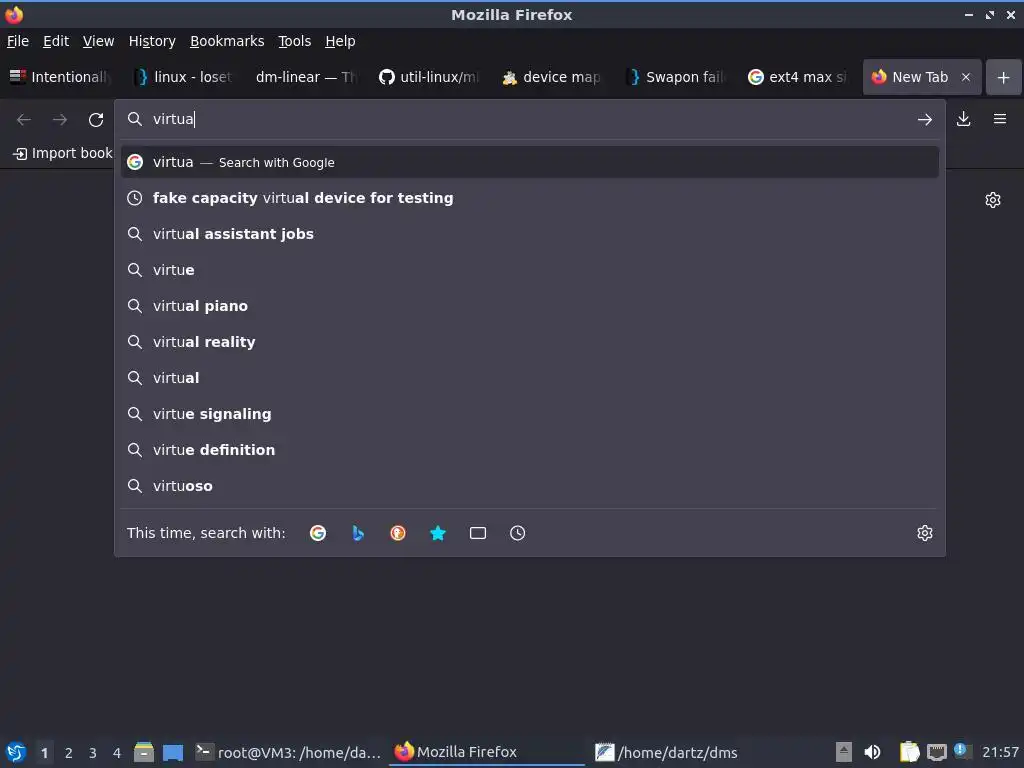Screen dimensions: 1024x768
Task: Select 'virtua — Search with Google' suggestion
Action: click(x=530, y=162)
